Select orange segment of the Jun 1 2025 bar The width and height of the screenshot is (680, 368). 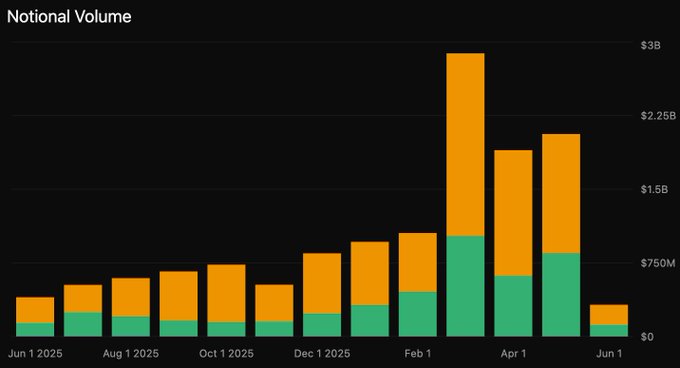point(35,310)
